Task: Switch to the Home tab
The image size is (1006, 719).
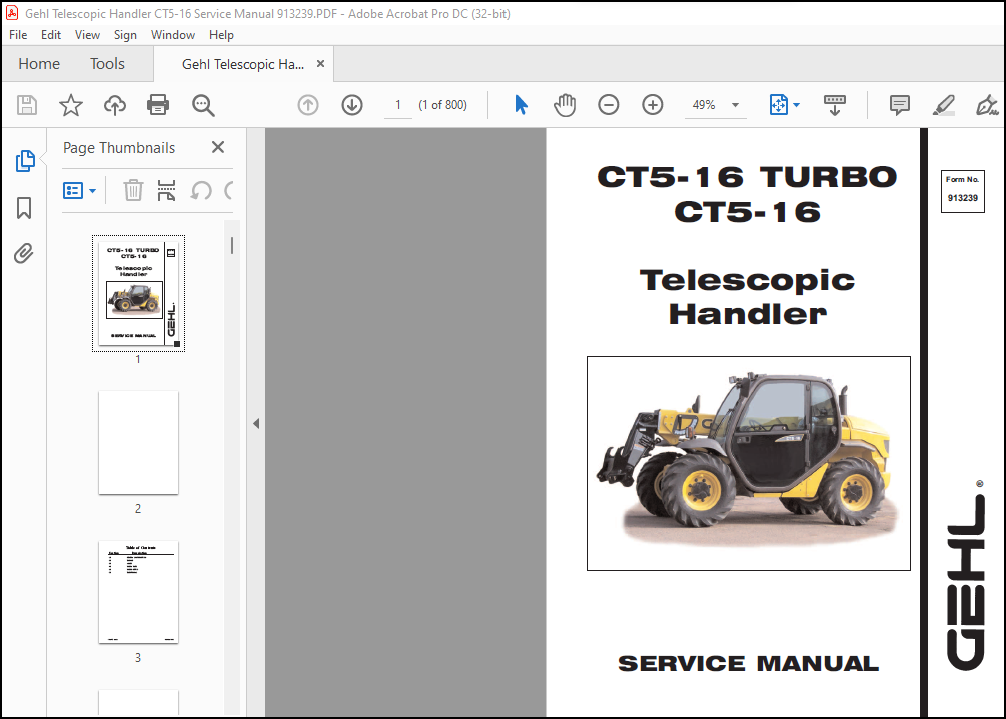Action: (39, 63)
